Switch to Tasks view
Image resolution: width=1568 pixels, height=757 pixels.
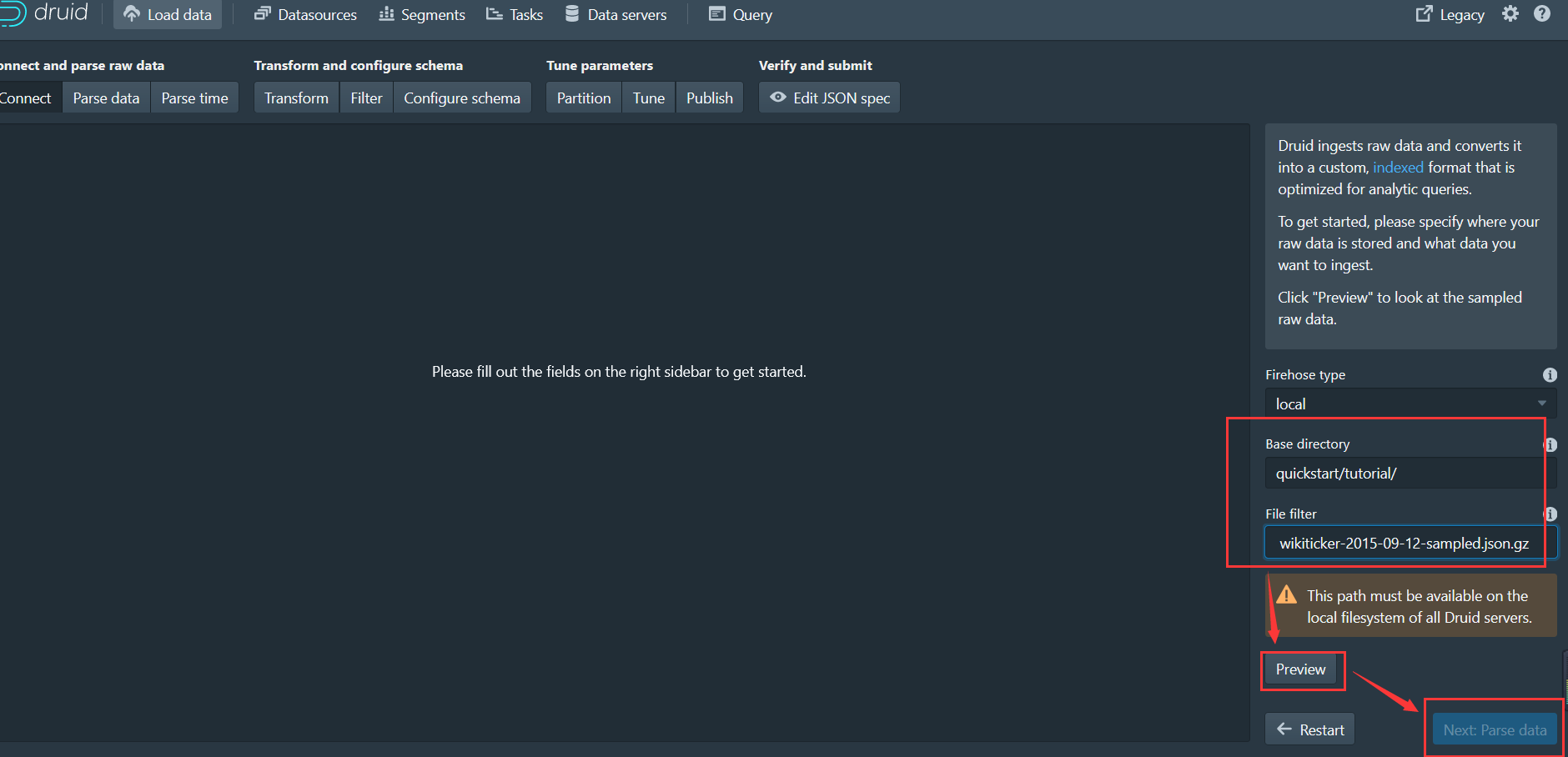point(515,14)
